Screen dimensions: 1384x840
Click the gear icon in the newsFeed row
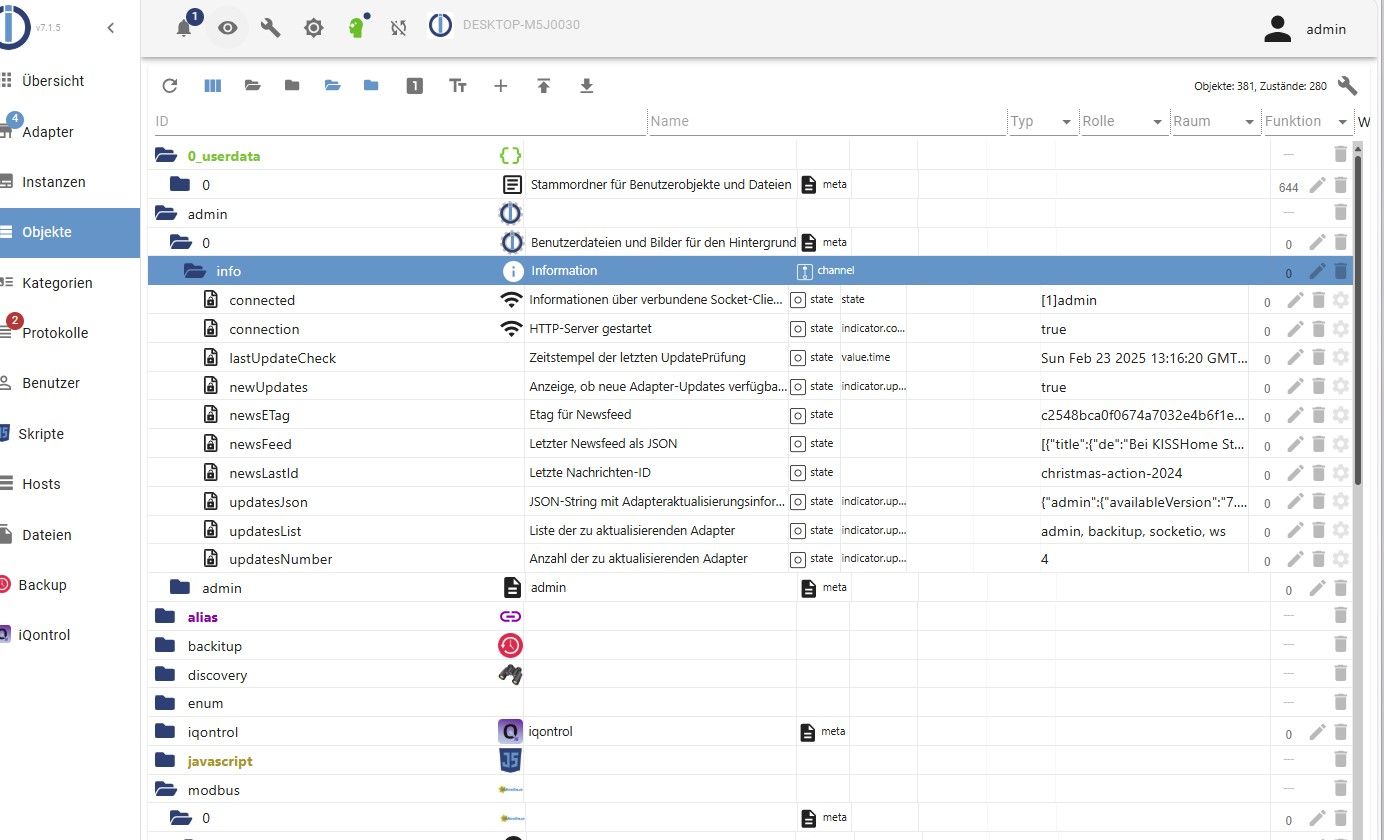tap(1341, 443)
